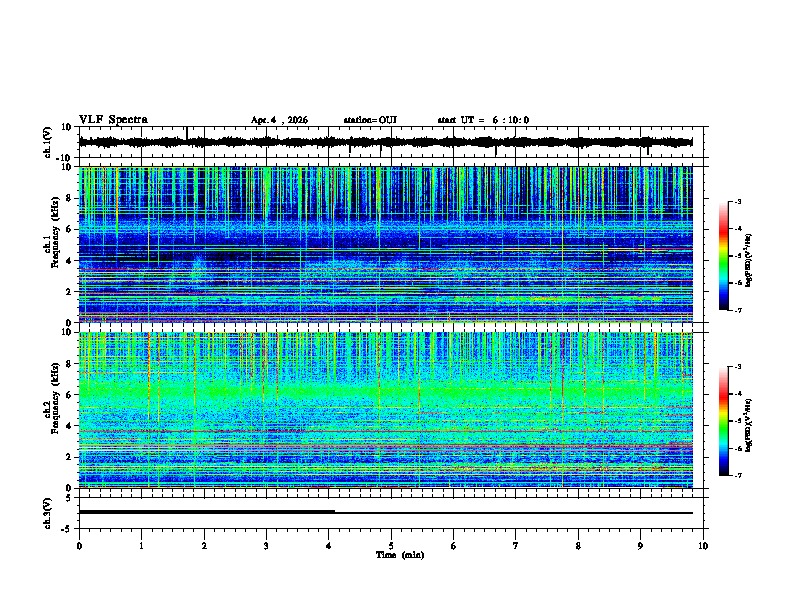This screenshot has width=792, height=612.
Task: Click time axis tick label "10" at right end
Action: (x=703, y=546)
